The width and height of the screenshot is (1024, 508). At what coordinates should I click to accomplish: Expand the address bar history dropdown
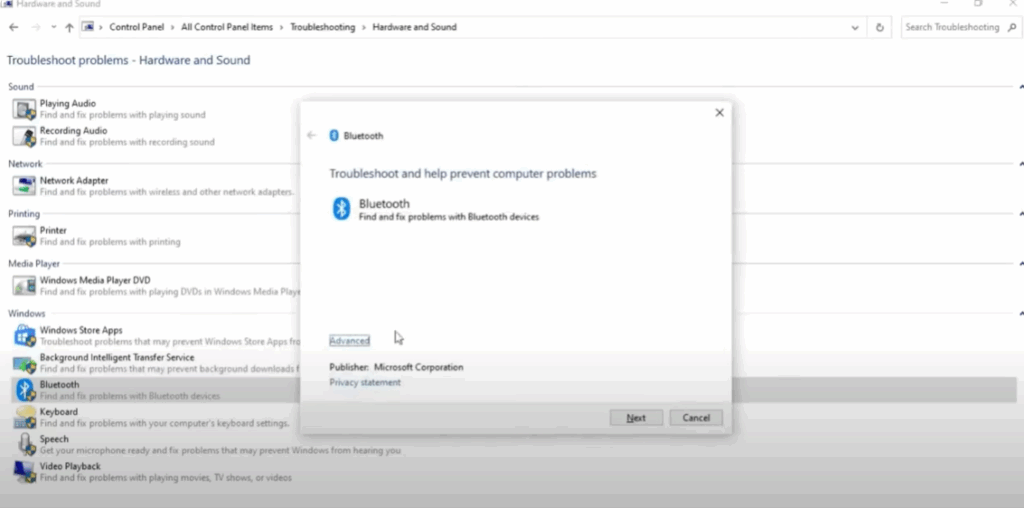click(x=855, y=27)
